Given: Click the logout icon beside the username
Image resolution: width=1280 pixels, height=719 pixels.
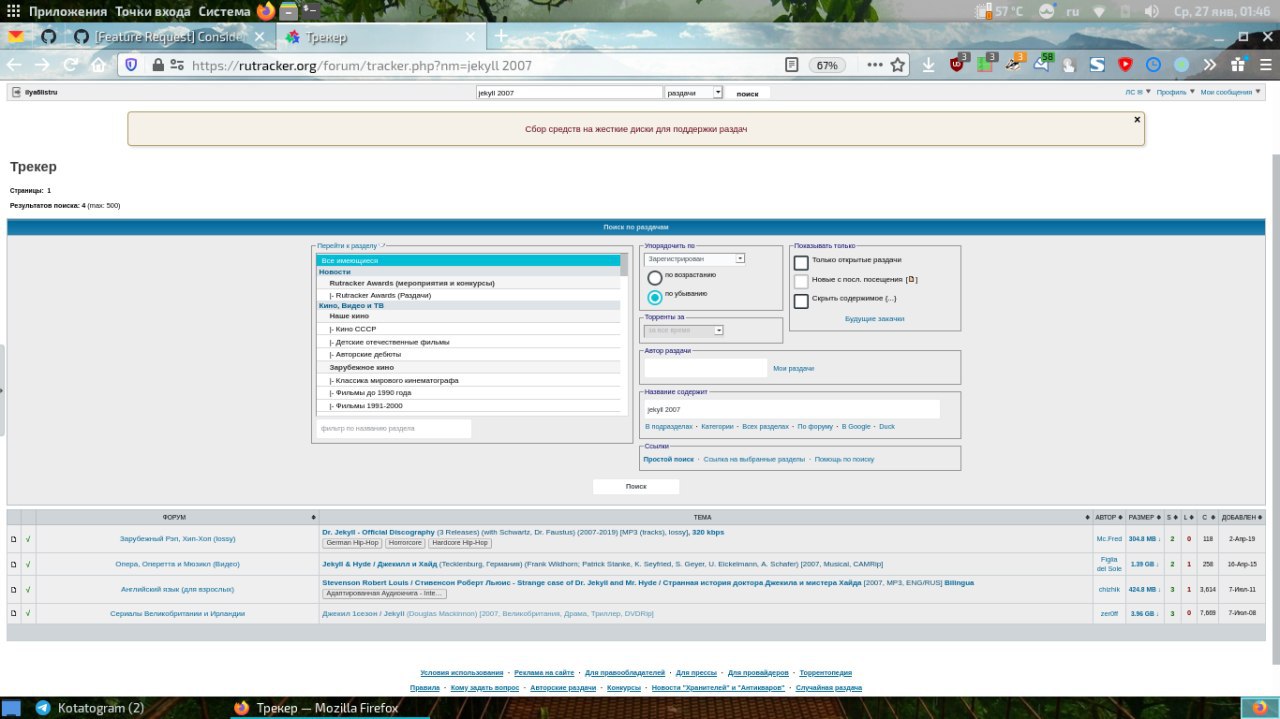Looking at the screenshot, I should pyautogui.click(x=17, y=92).
